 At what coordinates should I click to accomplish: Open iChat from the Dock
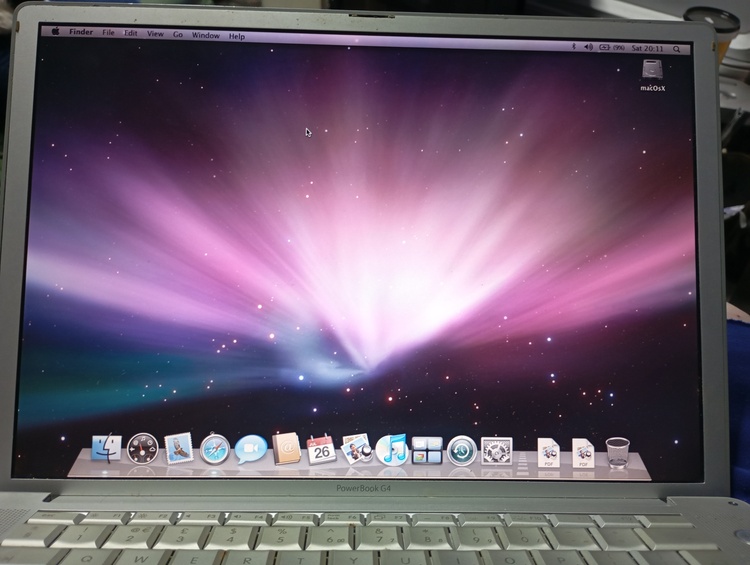[250, 449]
